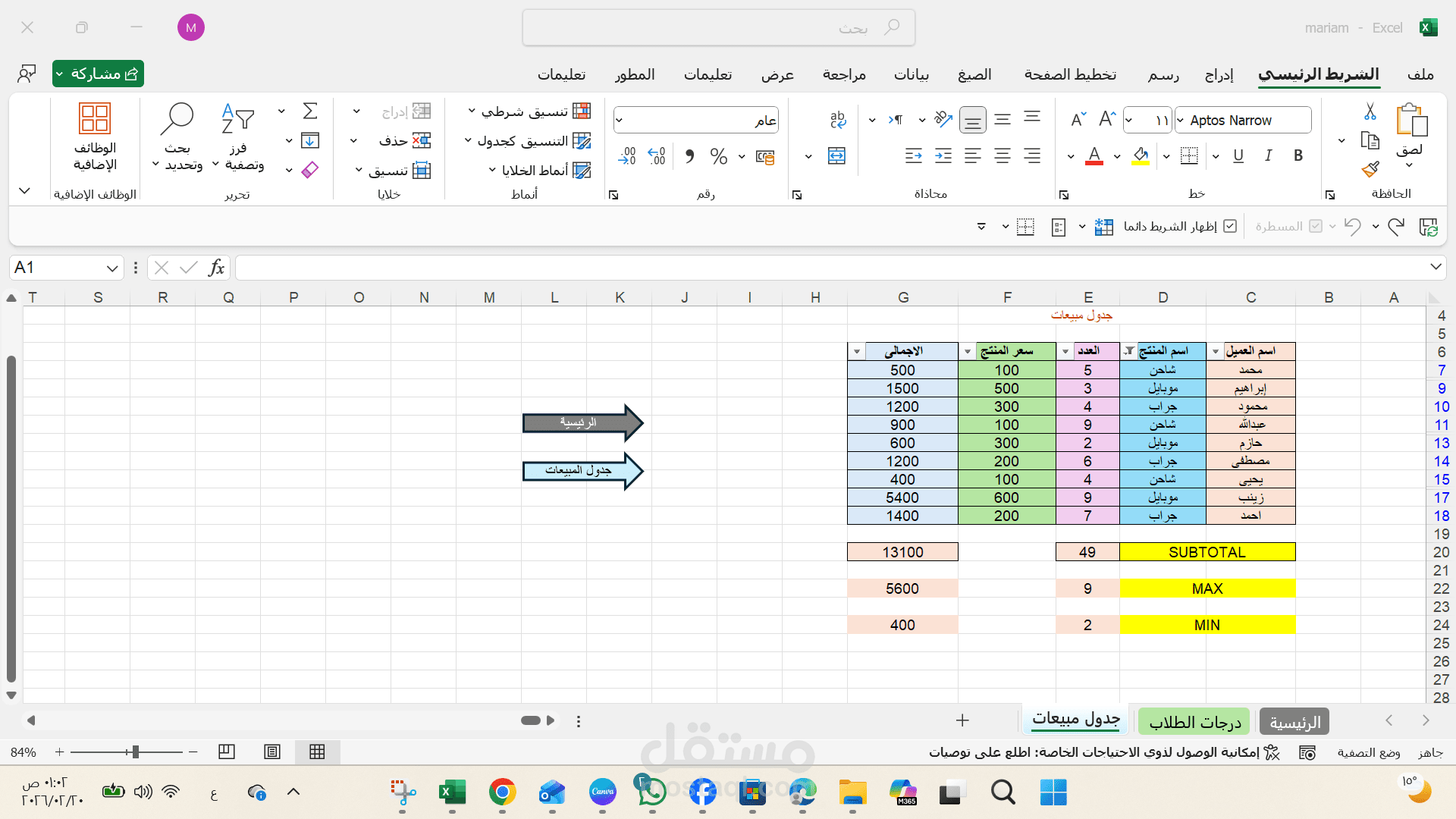1456x819 pixels.
Task: Toggle Underline formatting
Action: [x=1238, y=155]
